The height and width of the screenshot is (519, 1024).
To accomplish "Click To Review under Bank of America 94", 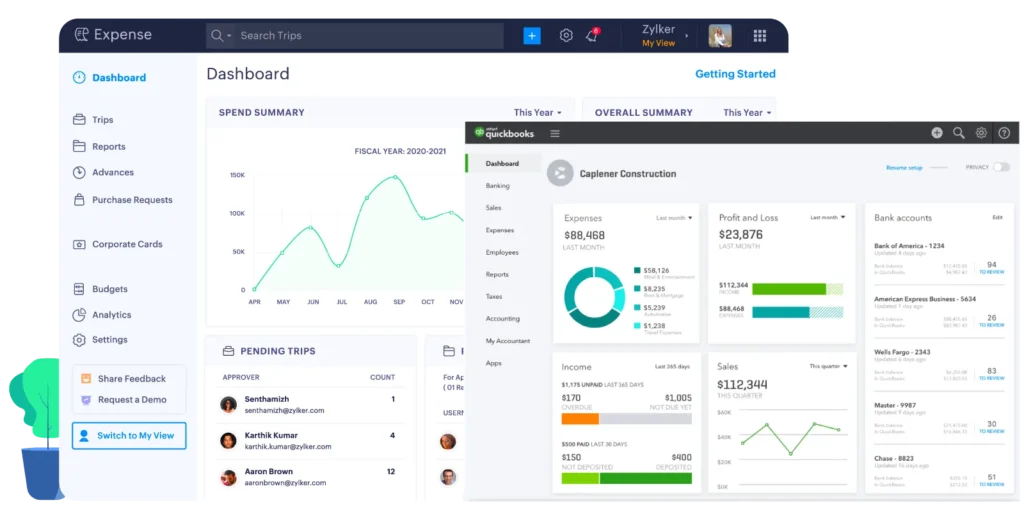I will (x=991, y=272).
